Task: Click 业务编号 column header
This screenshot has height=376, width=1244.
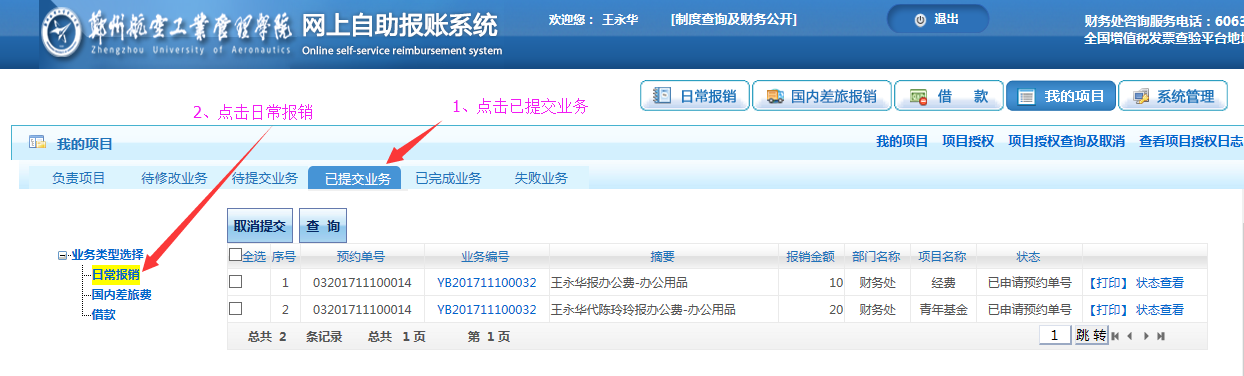Action: 486,256
